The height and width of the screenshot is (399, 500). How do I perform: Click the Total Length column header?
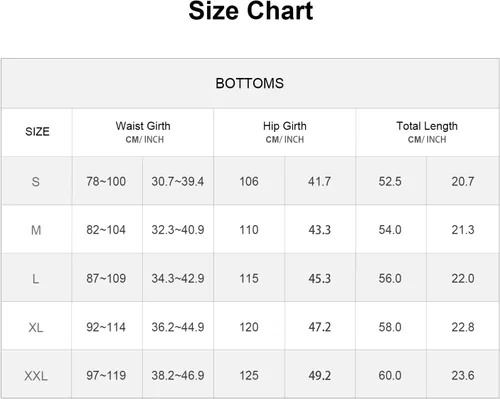click(427, 132)
